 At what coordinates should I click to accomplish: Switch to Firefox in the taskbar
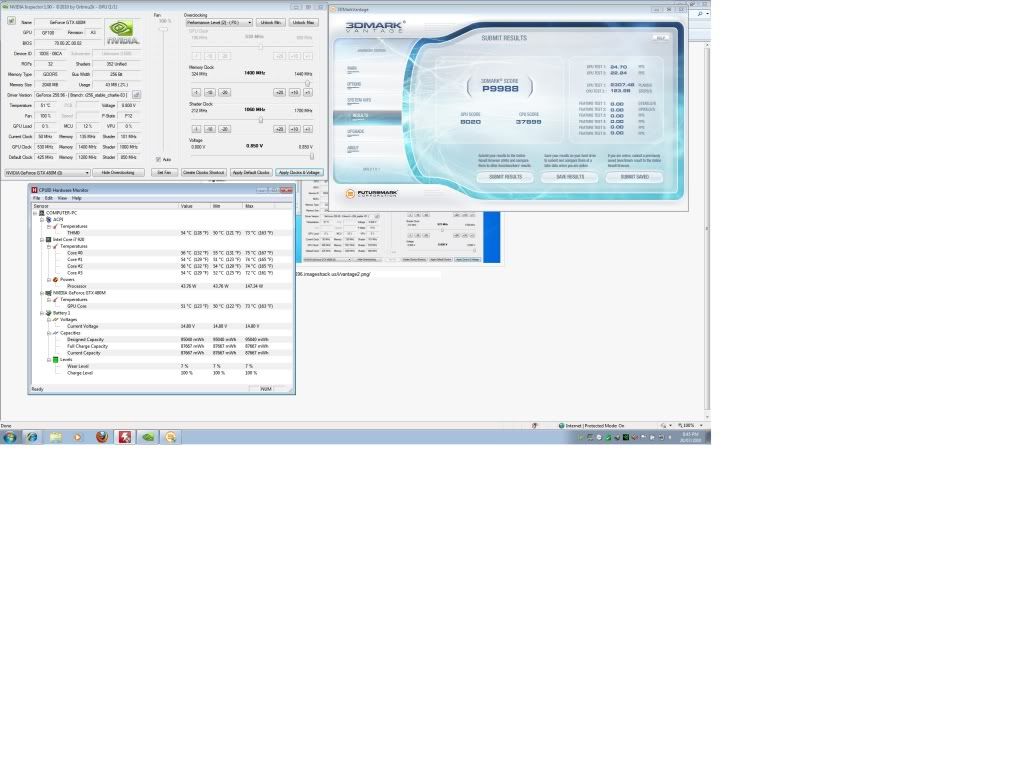click(x=102, y=437)
